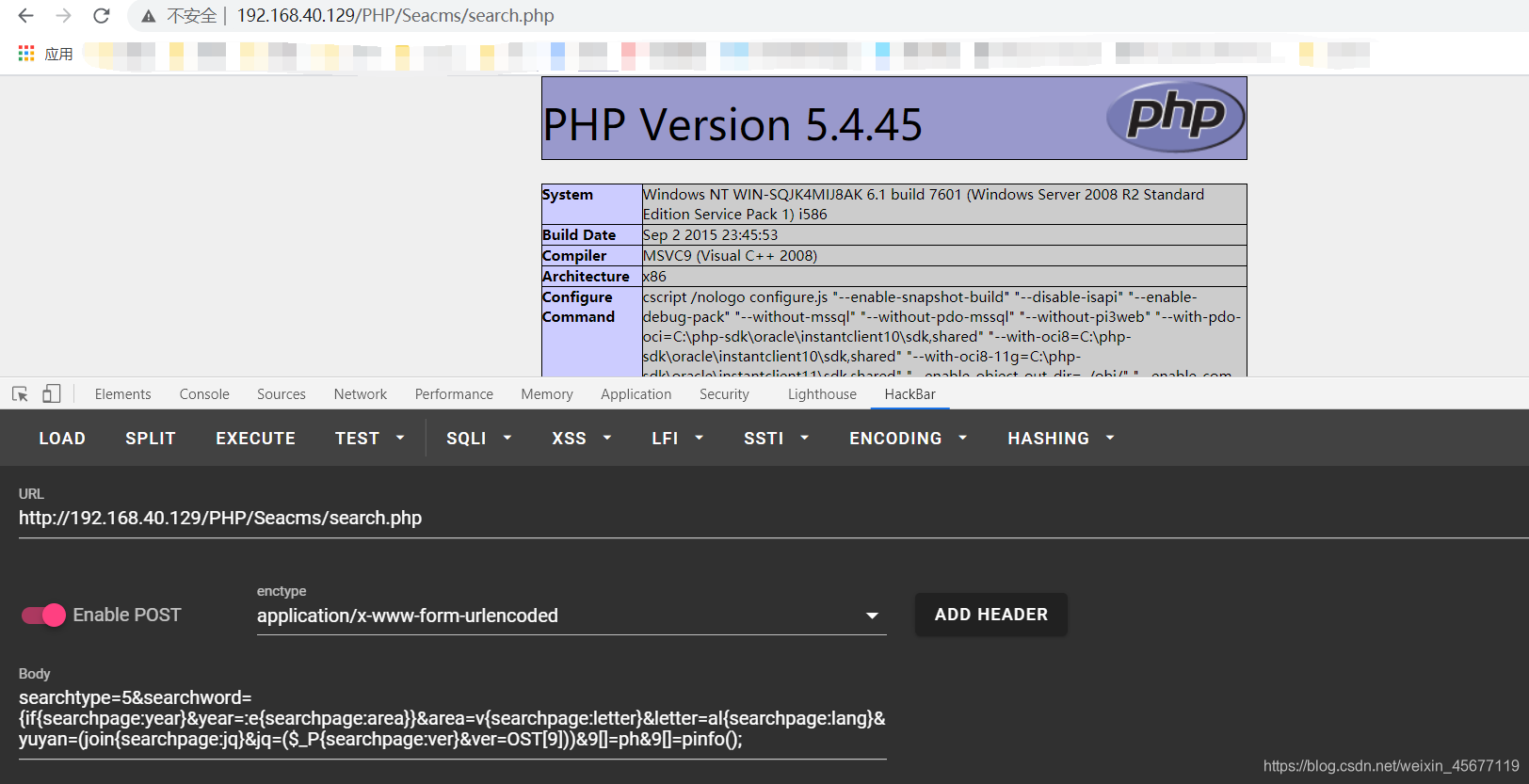Viewport: 1529px width, 784px height.
Task: Click the ENCODING button label
Action: click(895, 439)
